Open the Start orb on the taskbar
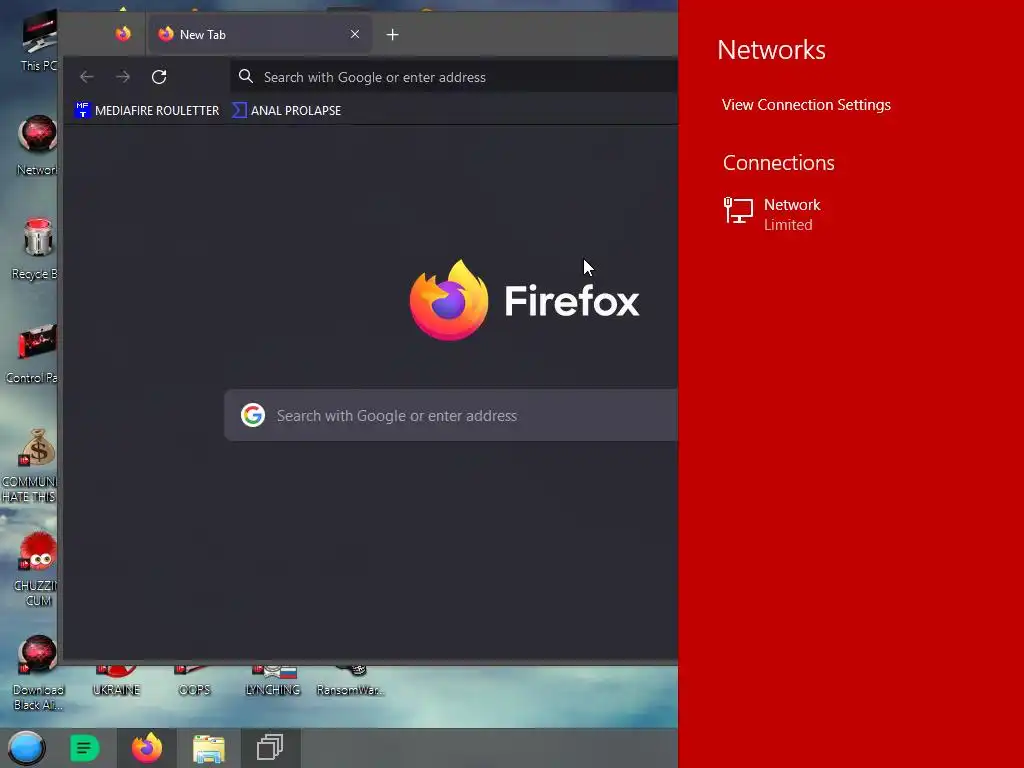 pos(26,748)
